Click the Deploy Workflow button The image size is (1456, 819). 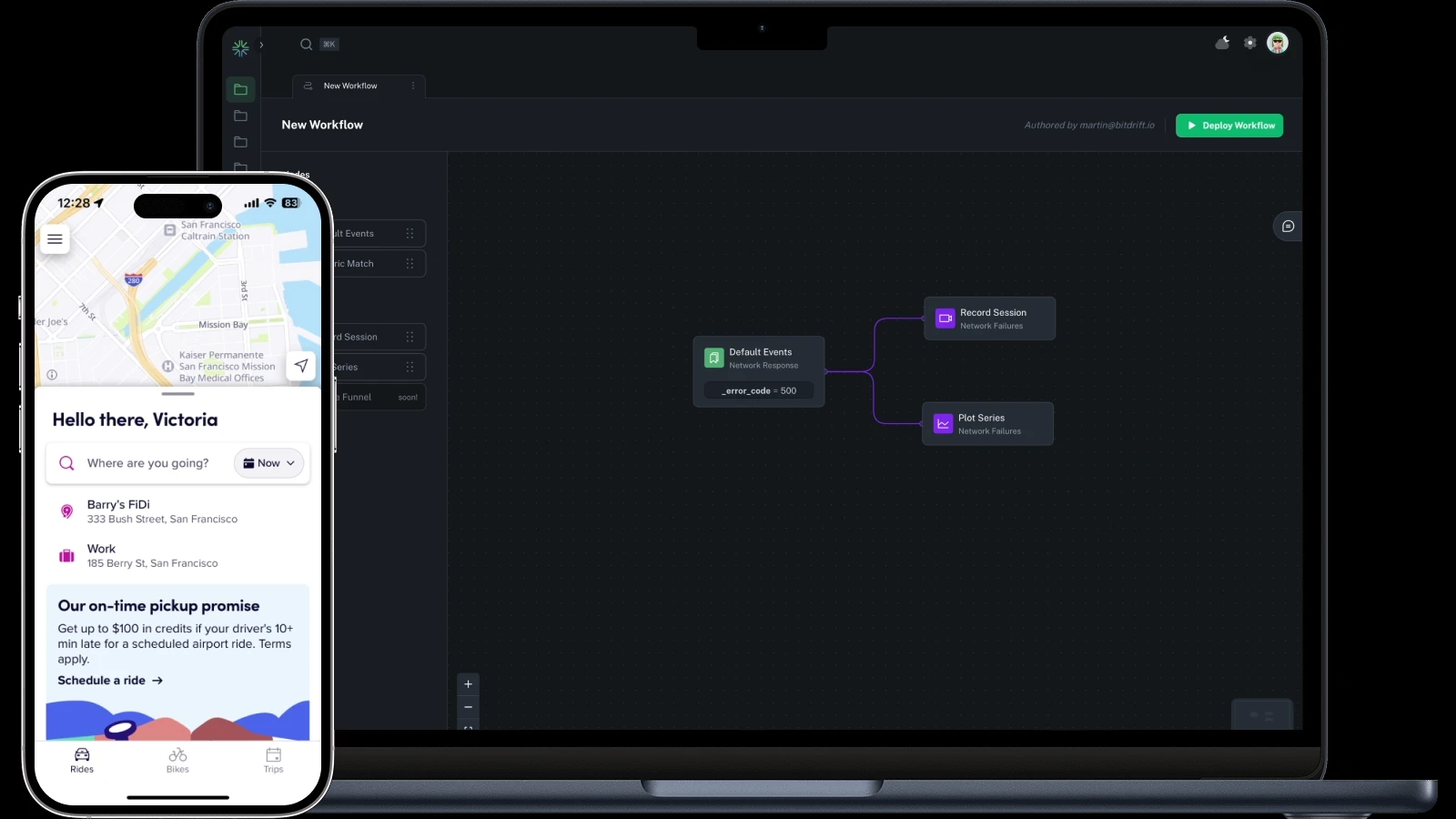pyautogui.click(x=1229, y=126)
